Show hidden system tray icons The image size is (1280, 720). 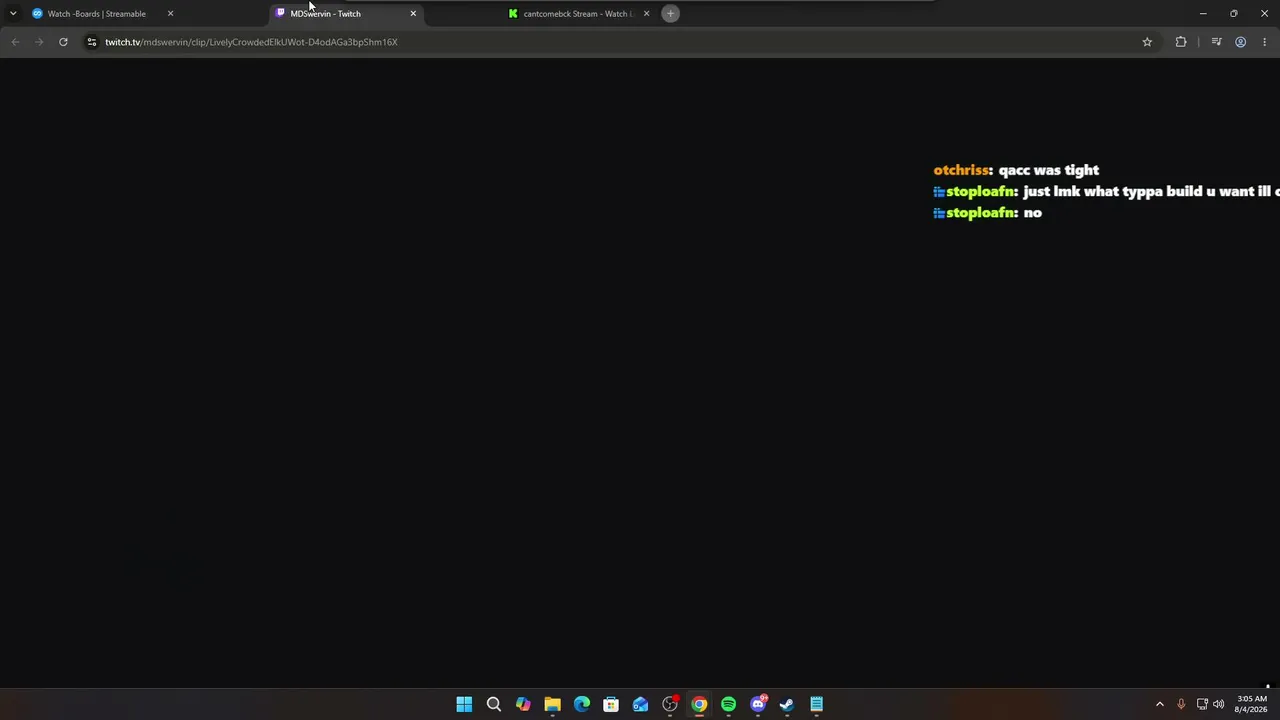[x=1160, y=704]
